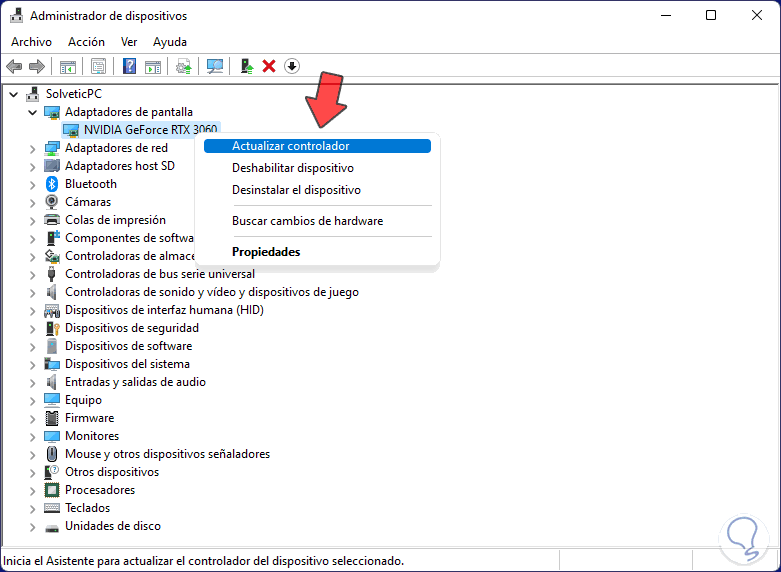This screenshot has width=781, height=572.
Task: Click the Unidades de disco drive icon
Action: coord(52,527)
